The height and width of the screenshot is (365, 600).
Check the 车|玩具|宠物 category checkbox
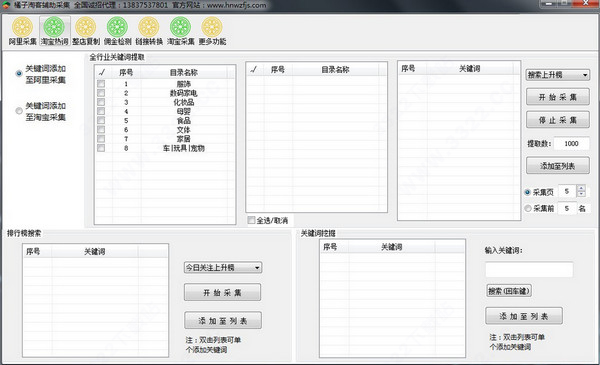coord(101,148)
